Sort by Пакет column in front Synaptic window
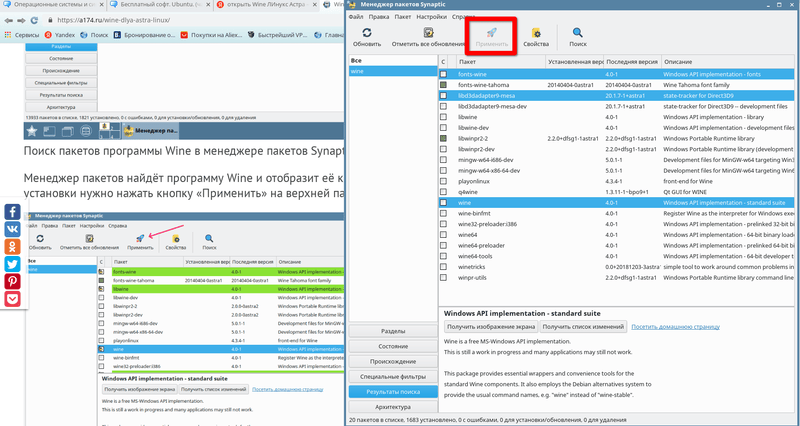This screenshot has height=426, width=800. 500,62
